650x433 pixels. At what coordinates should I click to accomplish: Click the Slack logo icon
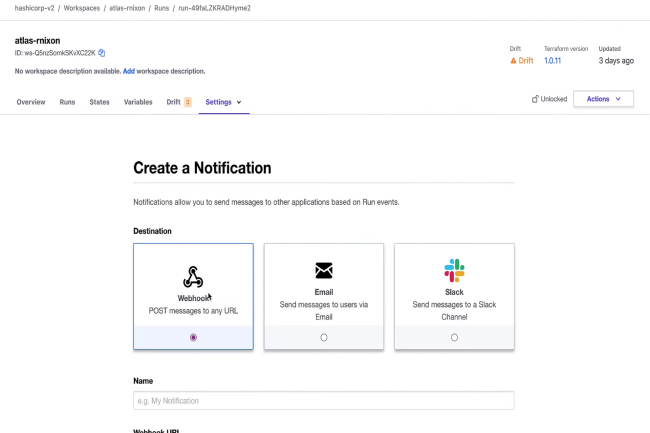tap(454, 271)
